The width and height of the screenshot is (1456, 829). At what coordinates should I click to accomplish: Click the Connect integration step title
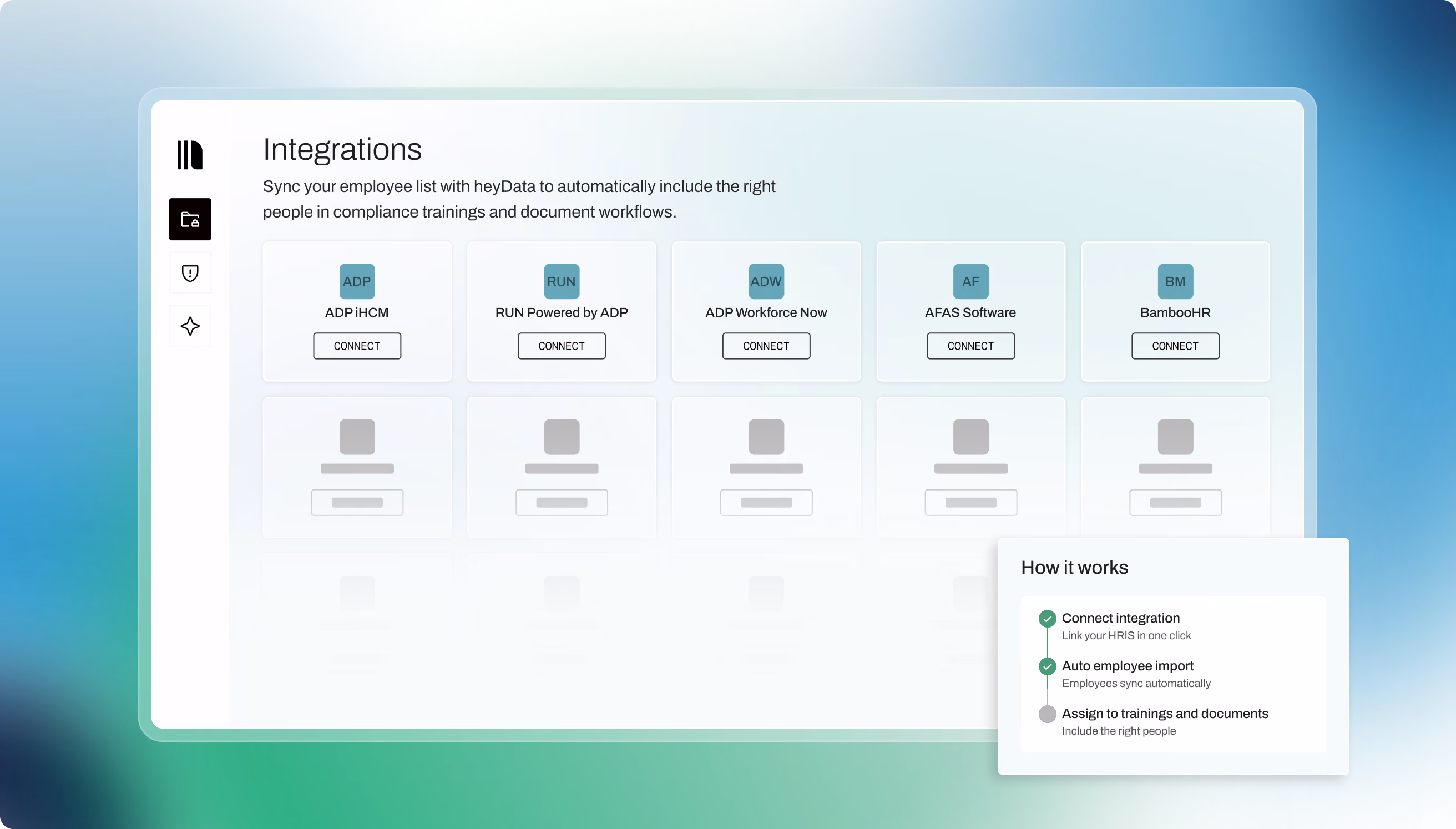(1121, 618)
